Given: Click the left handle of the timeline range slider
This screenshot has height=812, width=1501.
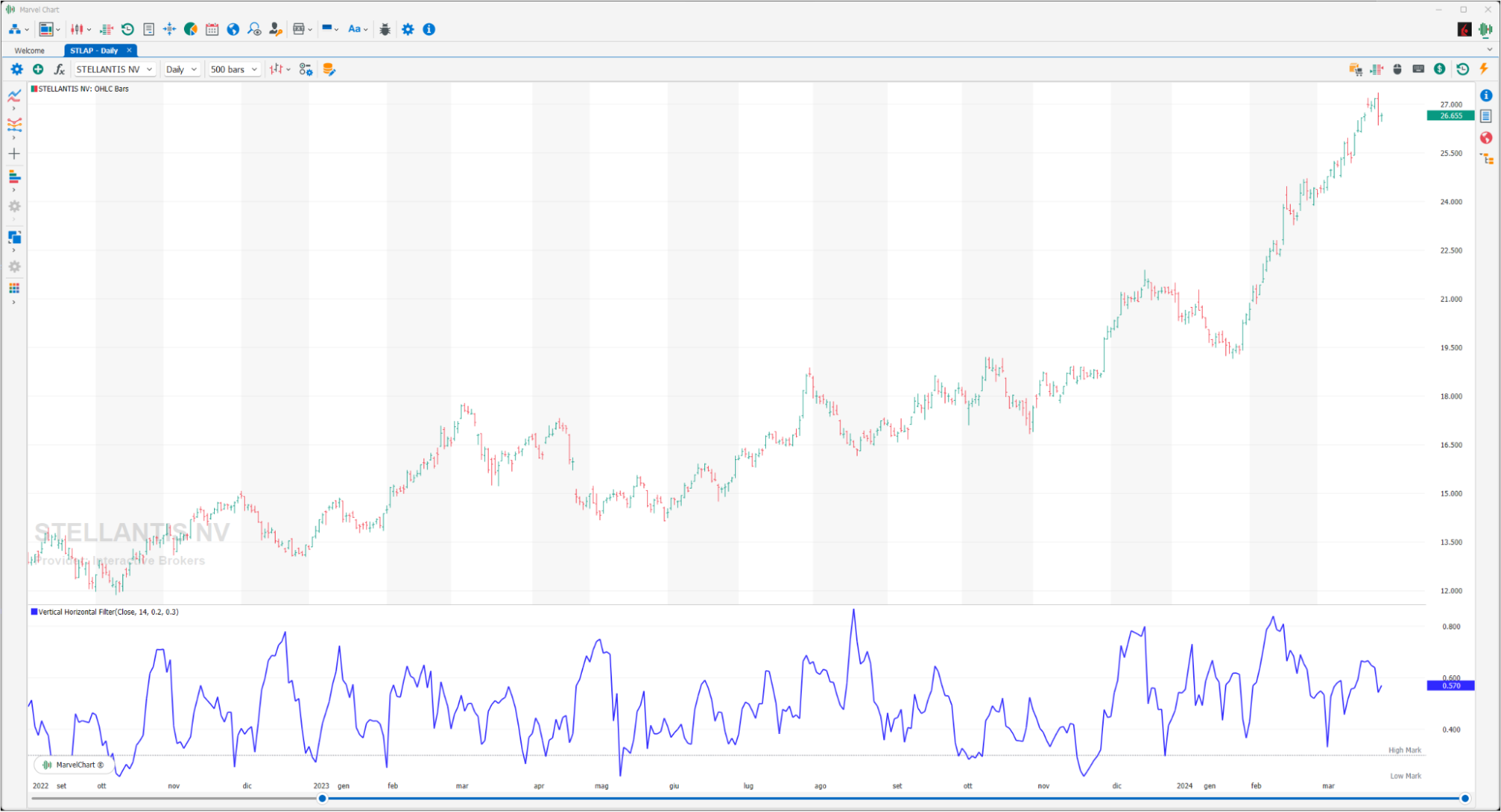Looking at the screenshot, I should 322,798.
